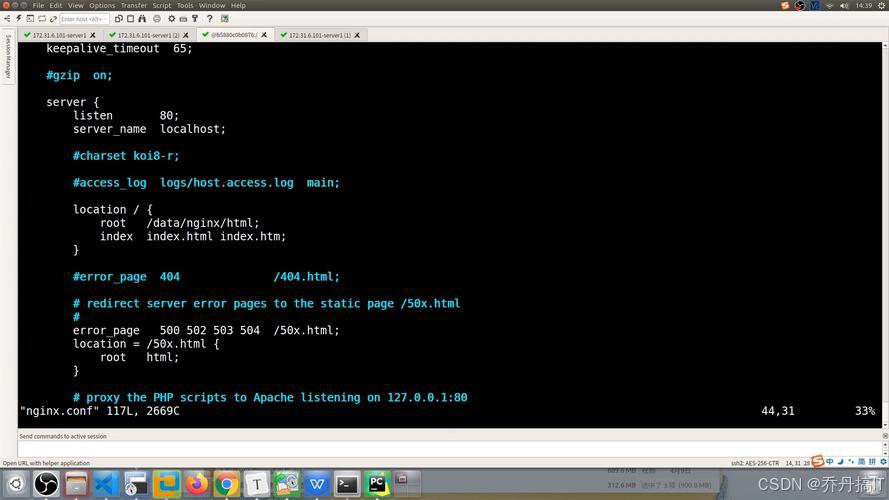
Task: Launch WPS Writer from the dock
Action: coord(317,484)
